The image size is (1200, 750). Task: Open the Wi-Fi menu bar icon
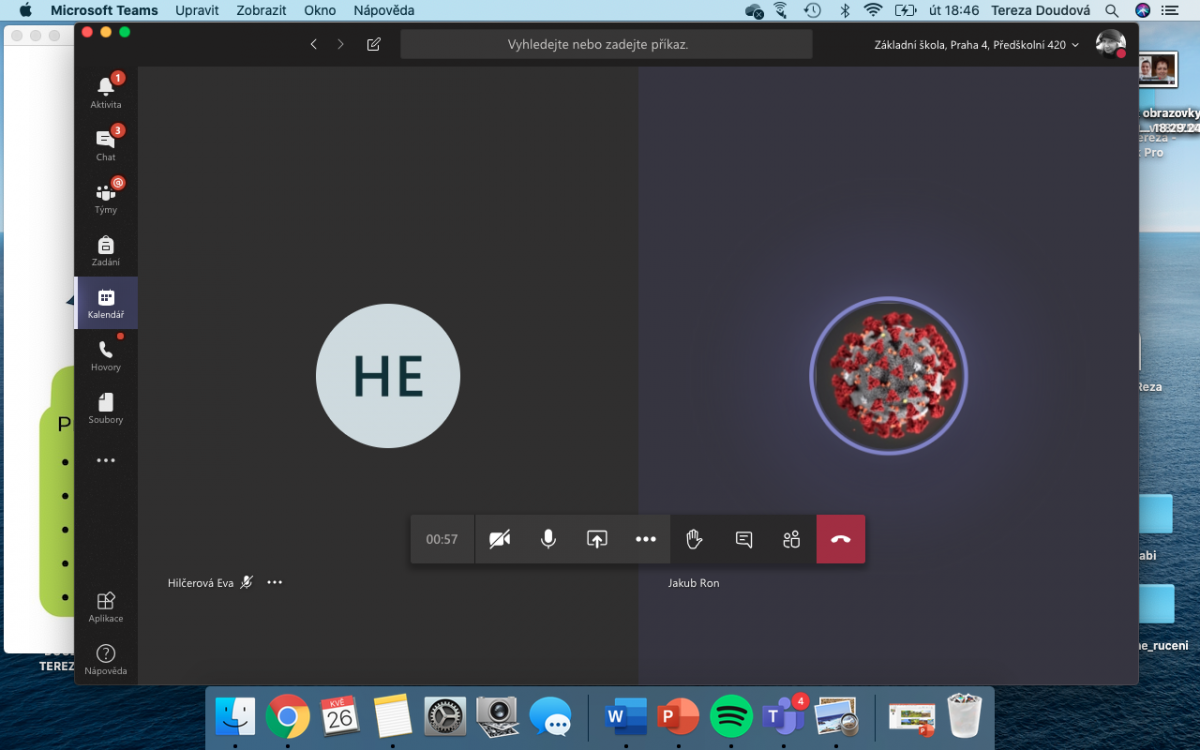[873, 10]
